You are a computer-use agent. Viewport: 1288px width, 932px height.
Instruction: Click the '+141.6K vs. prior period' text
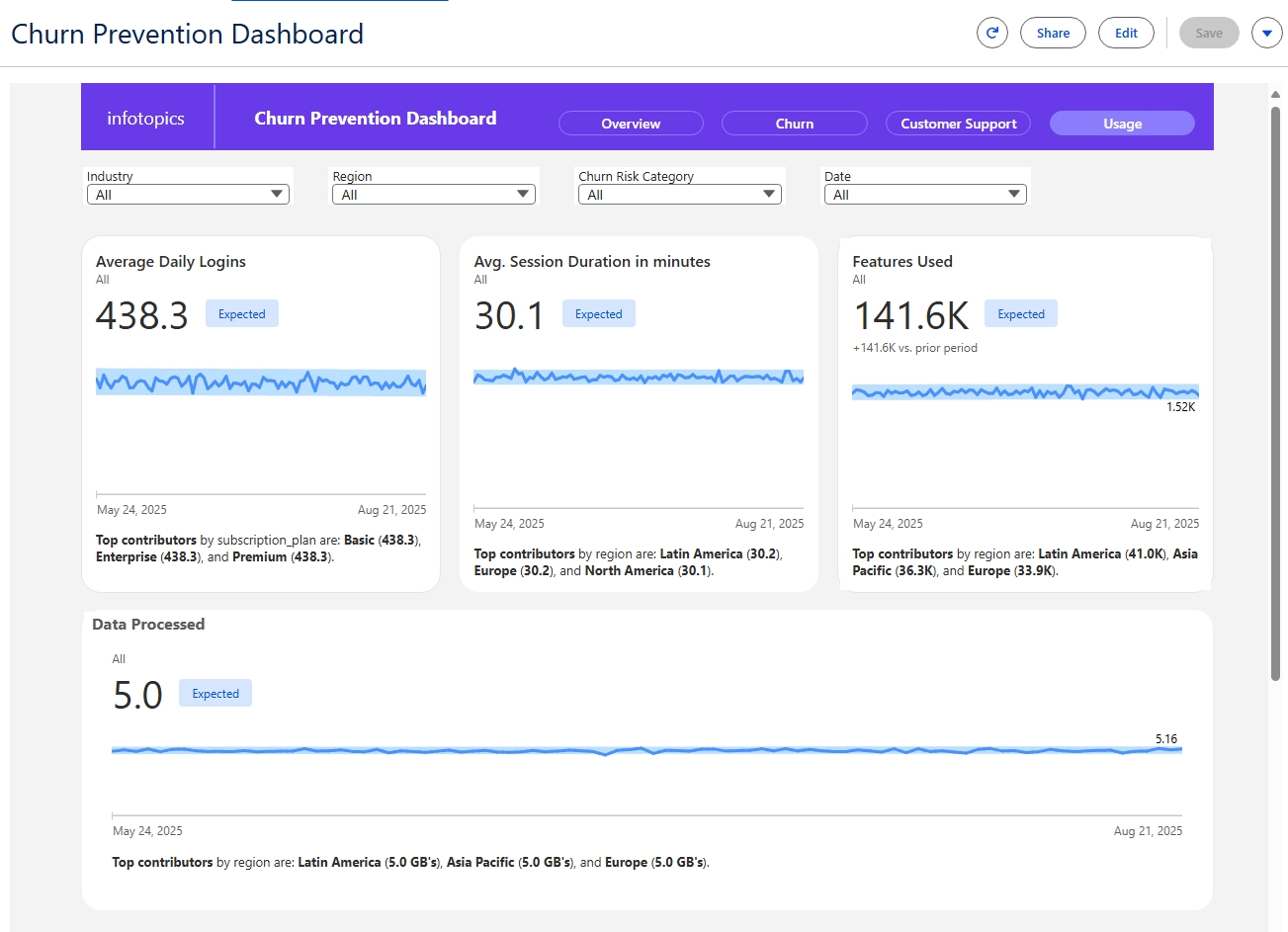tap(914, 348)
